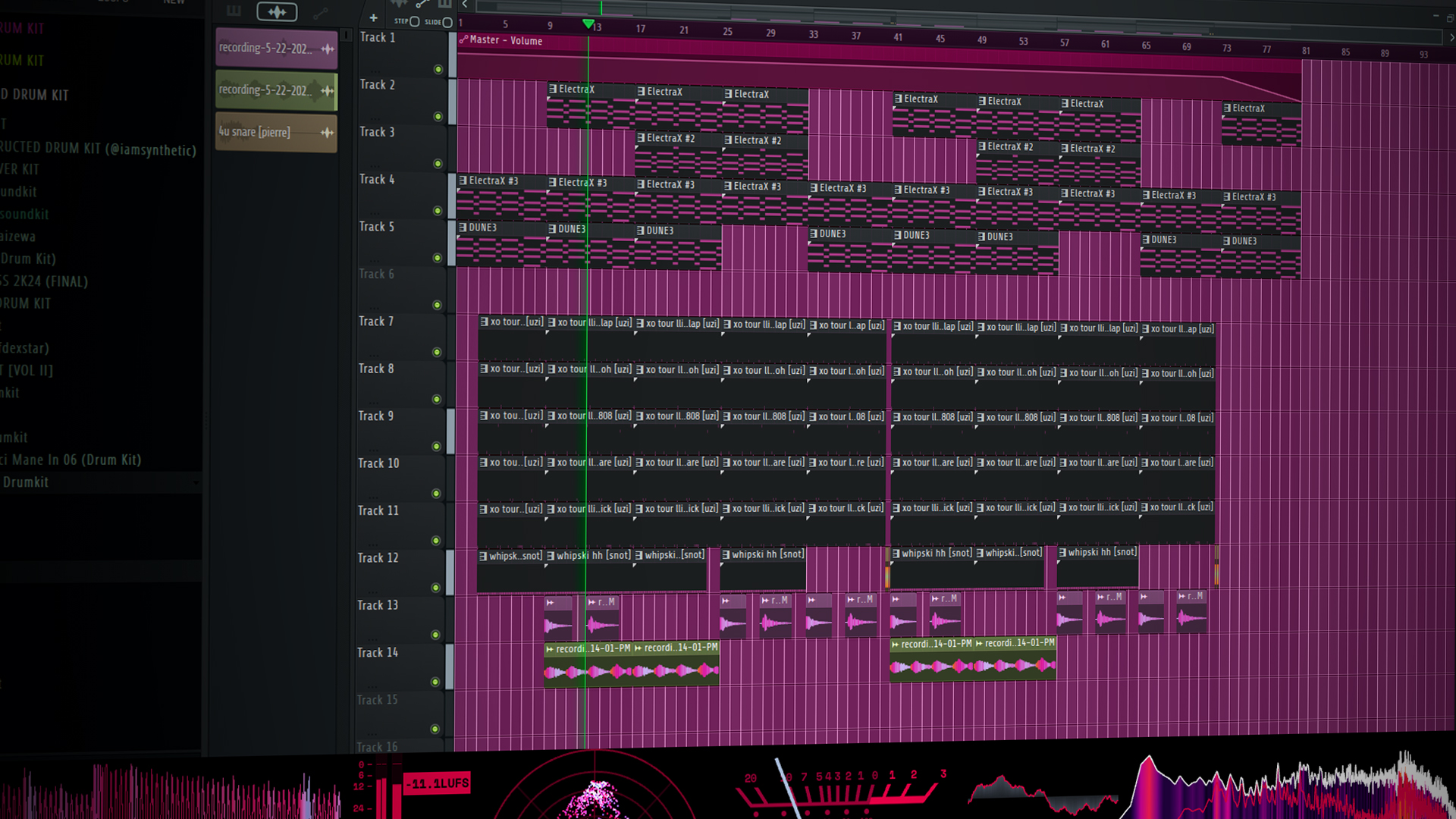Viewport: 1456px width, 819px height.
Task: Select the Track 10 header label
Action: coord(378,463)
